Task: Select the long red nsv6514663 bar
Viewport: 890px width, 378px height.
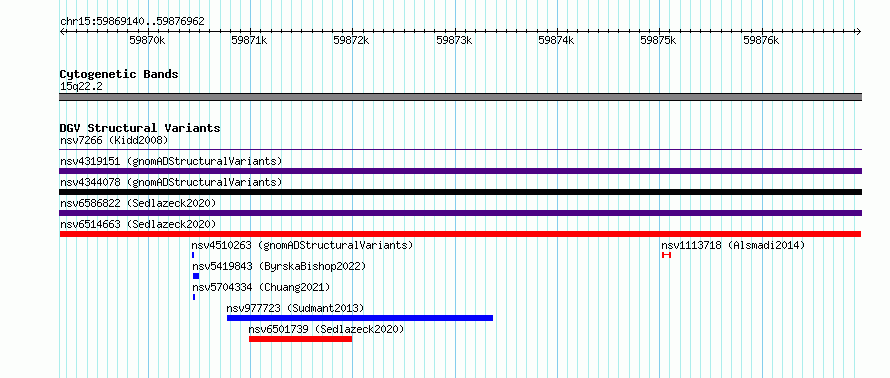Action: coord(460,234)
